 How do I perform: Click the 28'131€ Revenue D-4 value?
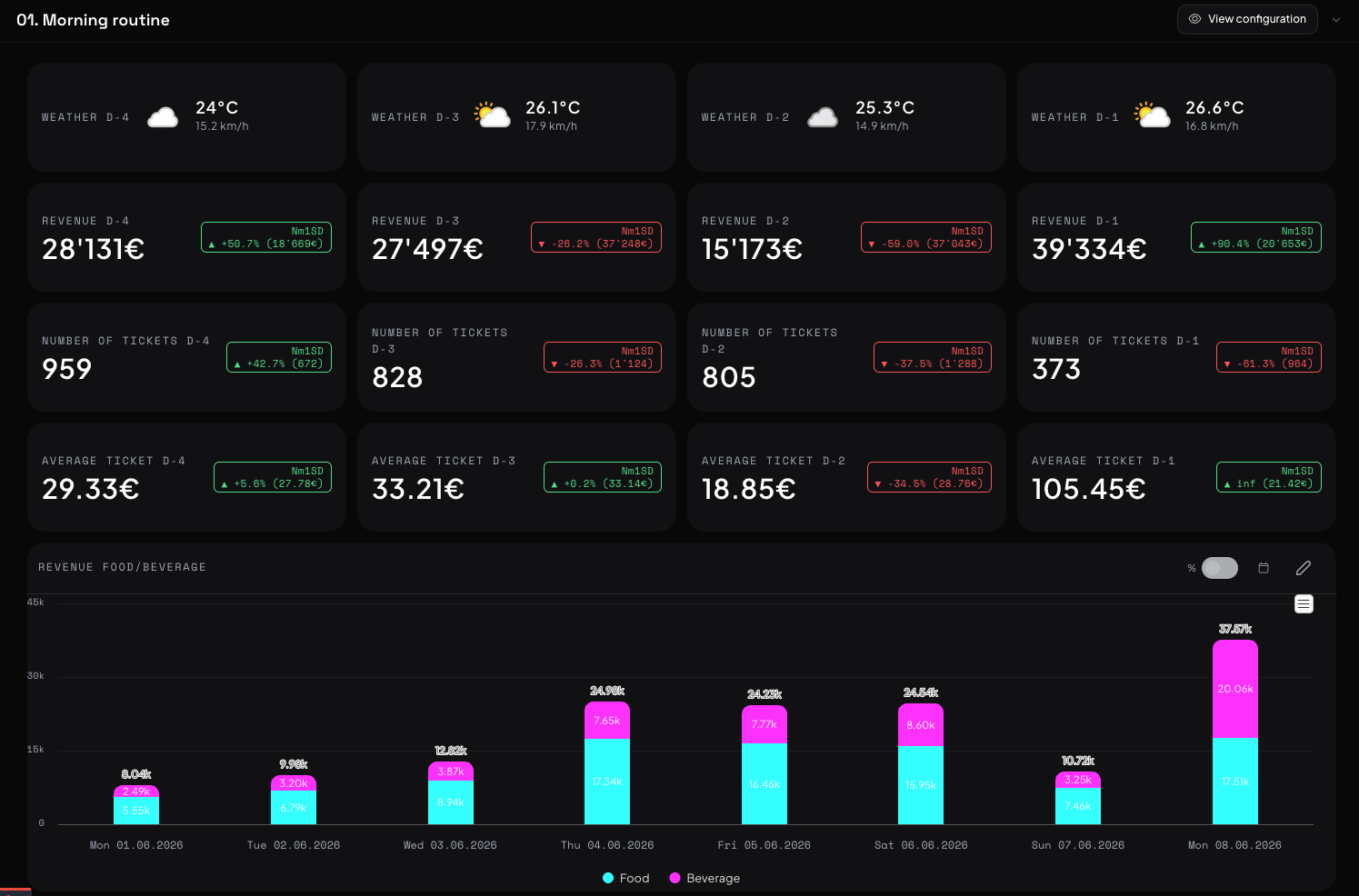(94, 249)
